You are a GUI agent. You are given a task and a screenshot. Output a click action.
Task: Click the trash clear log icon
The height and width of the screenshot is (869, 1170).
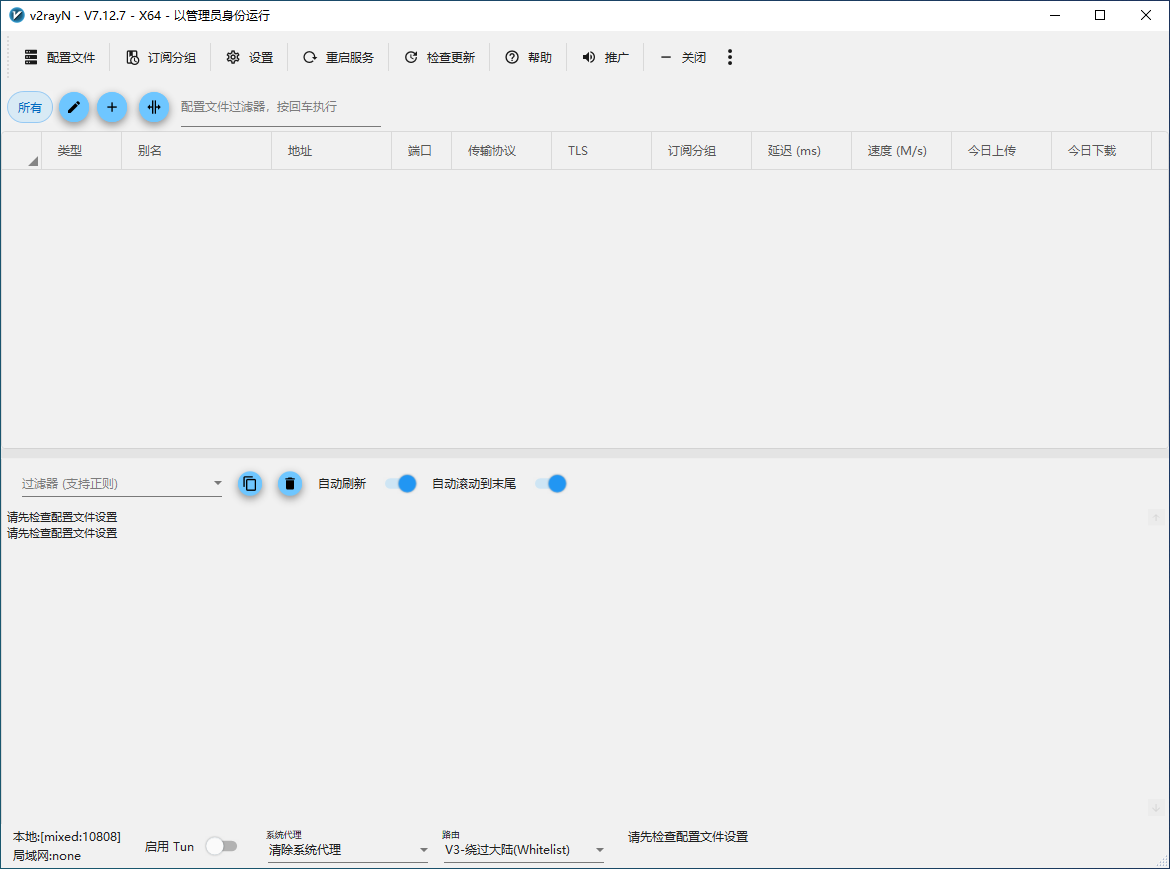tap(290, 484)
